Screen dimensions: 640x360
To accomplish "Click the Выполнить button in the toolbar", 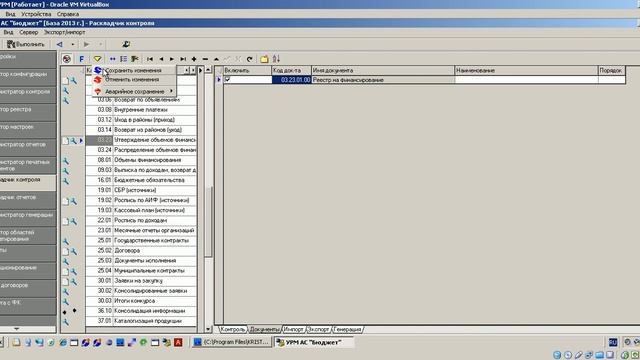I will coord(26,44).
